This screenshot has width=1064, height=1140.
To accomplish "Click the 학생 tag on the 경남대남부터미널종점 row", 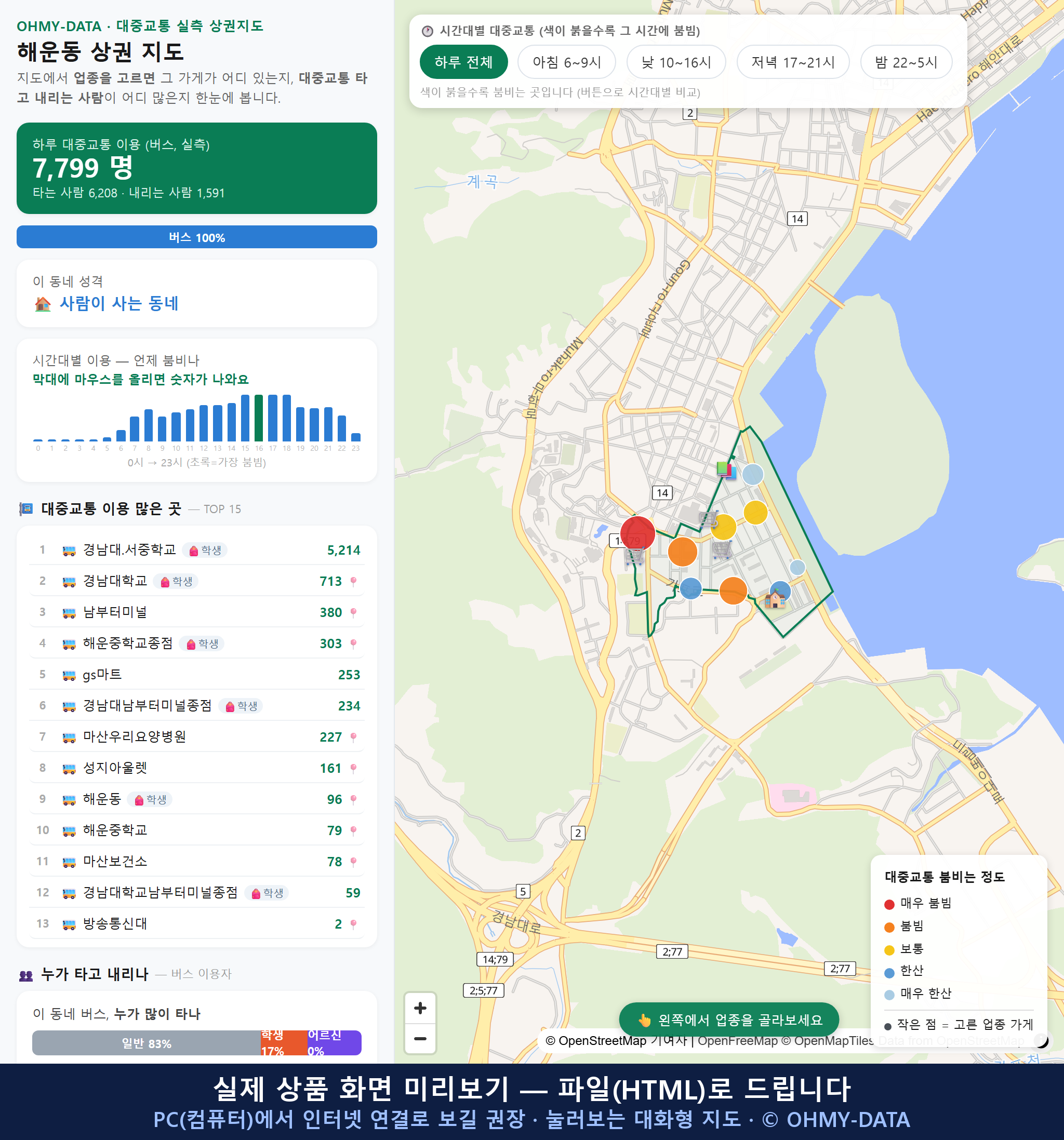I will click(x=241, y=706).
